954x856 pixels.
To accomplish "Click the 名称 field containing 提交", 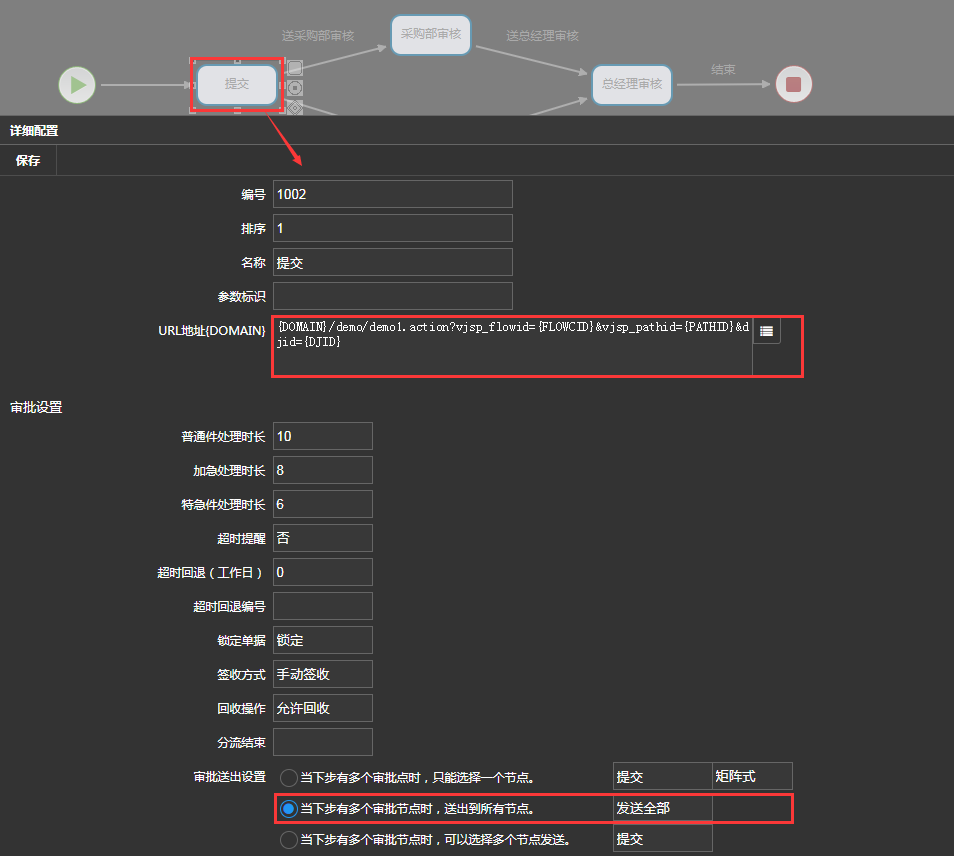I will (x=392, y=263).
